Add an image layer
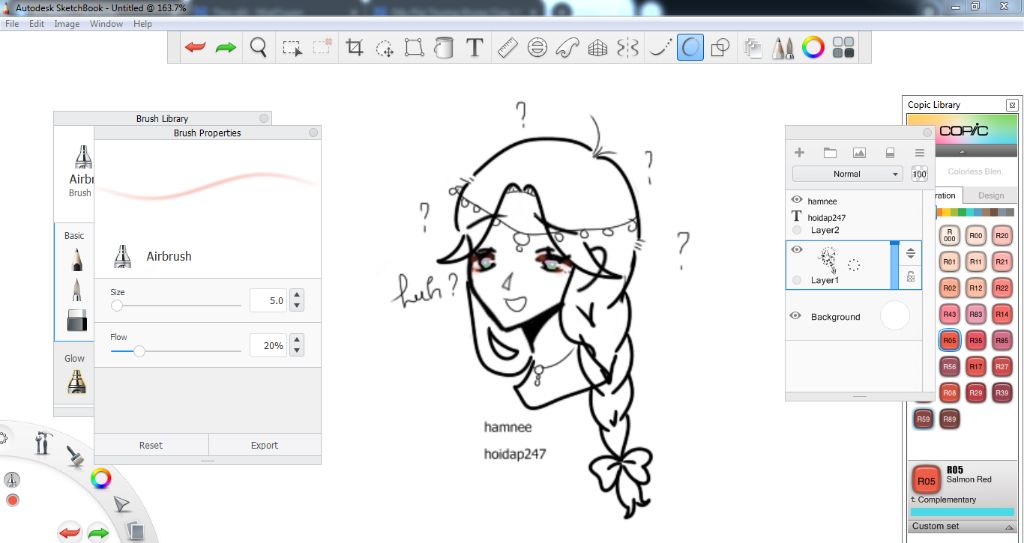 (x=859, y=152)
